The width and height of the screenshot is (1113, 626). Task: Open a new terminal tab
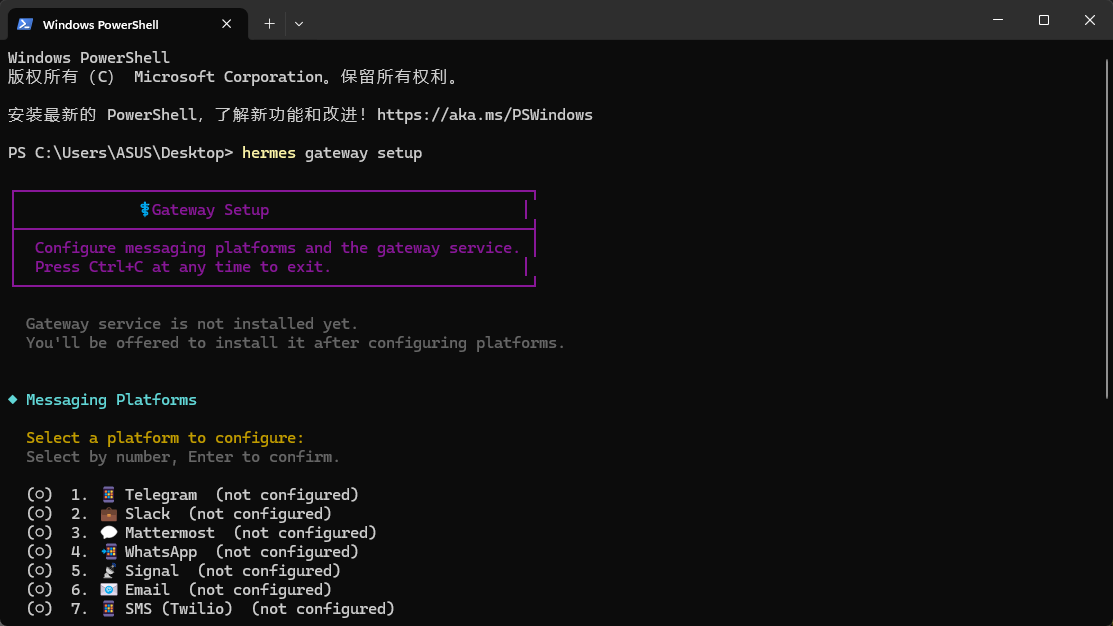pos(269,24)
